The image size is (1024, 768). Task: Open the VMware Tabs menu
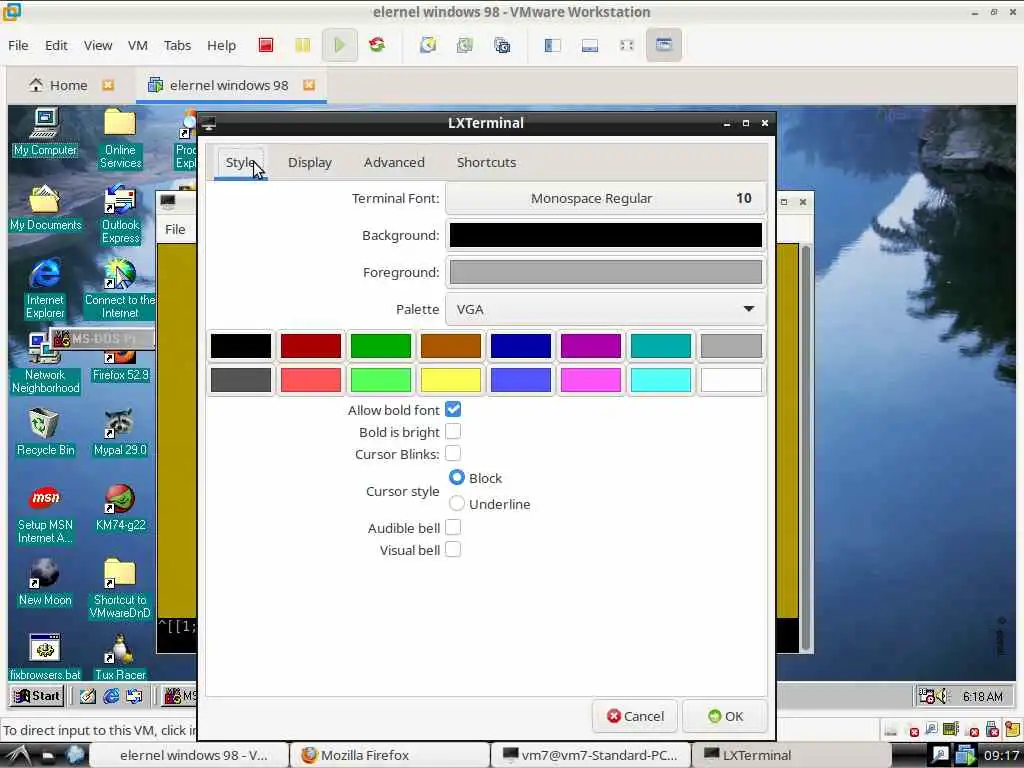[x=177, y=45]
